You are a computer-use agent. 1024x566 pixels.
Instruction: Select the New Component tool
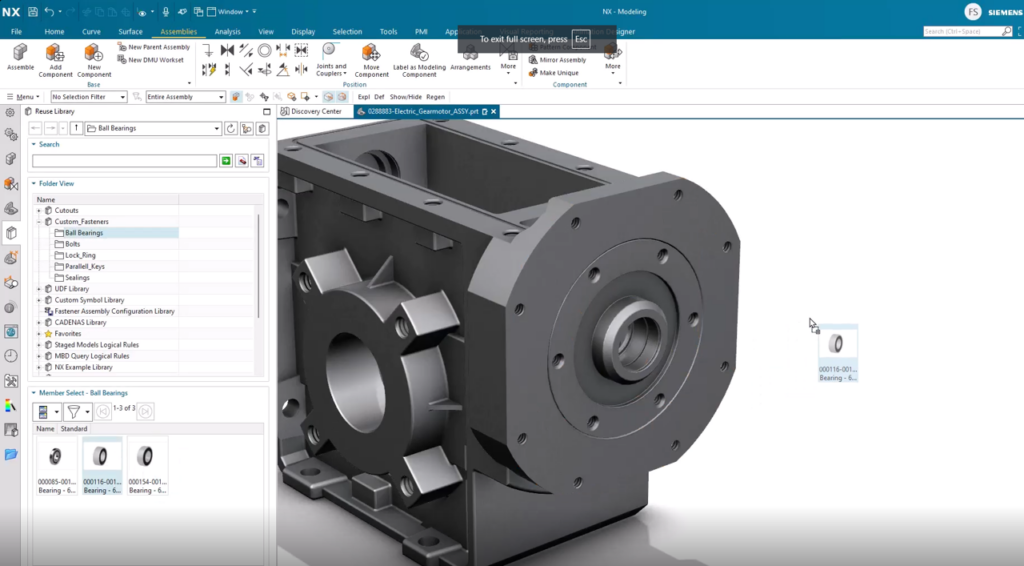(94, 53)
